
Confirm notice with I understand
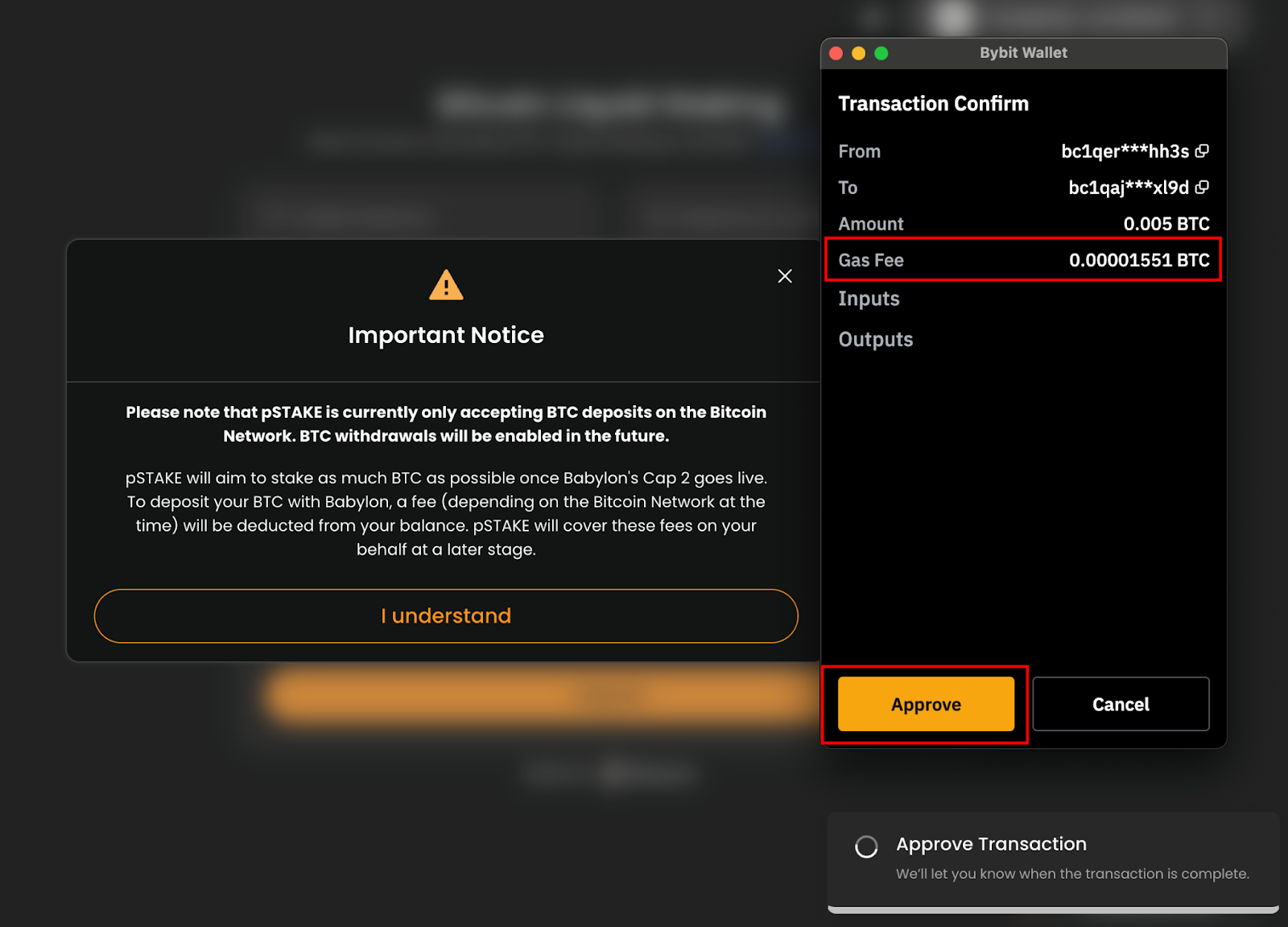click(x=446, y=616)
